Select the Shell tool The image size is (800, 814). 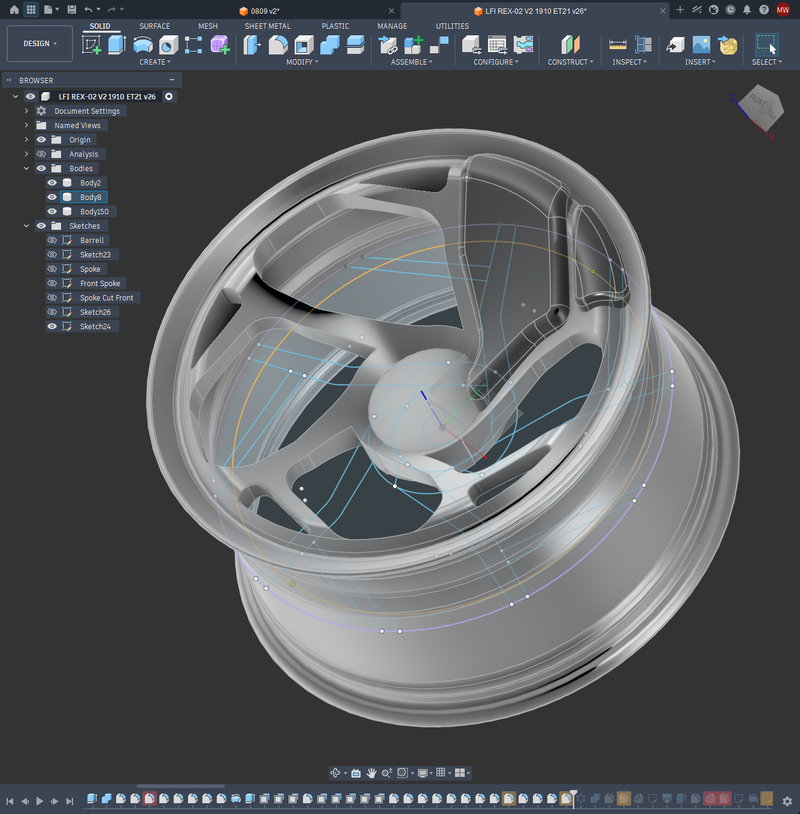pyautogui.click(x=304, y=45)
